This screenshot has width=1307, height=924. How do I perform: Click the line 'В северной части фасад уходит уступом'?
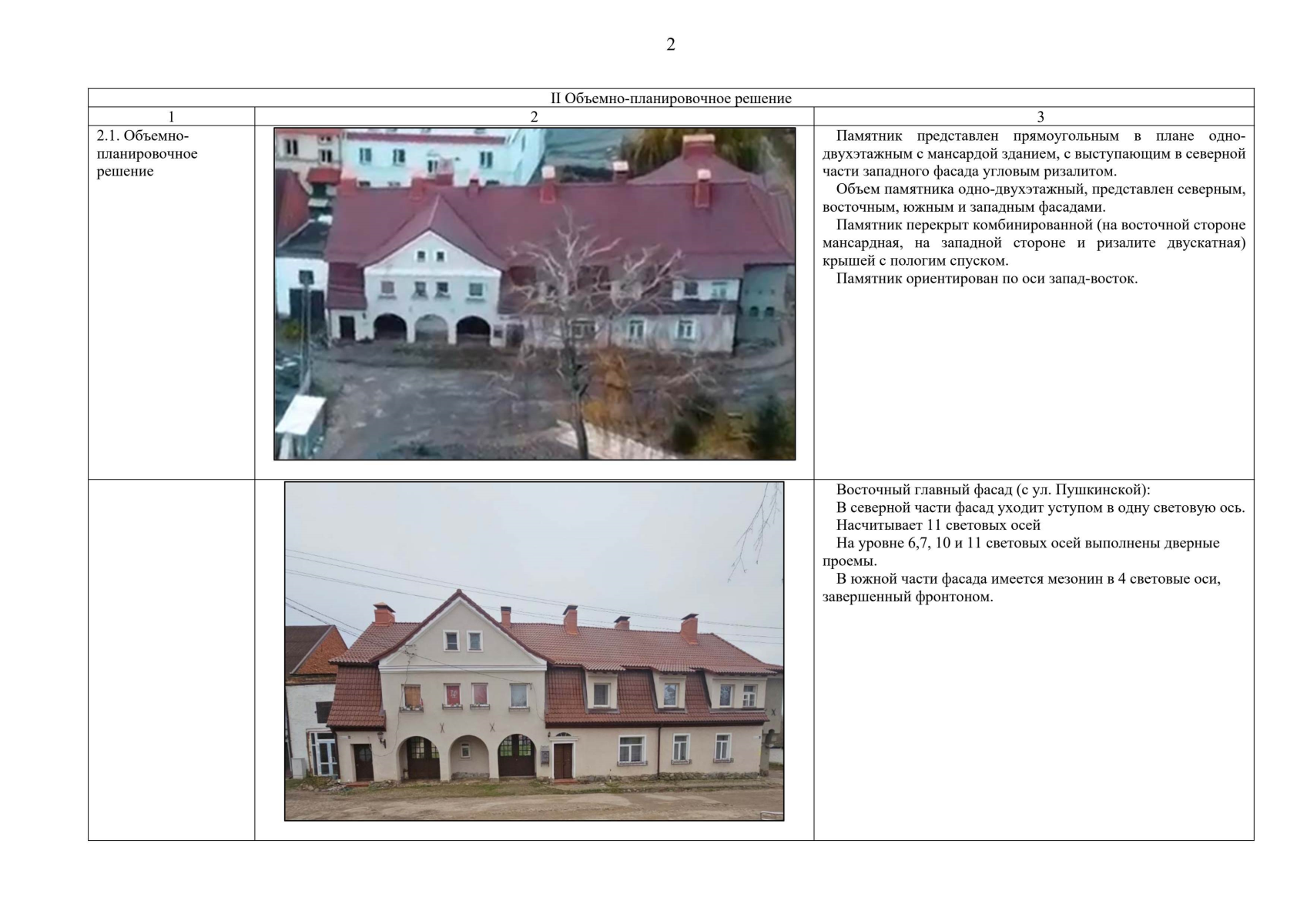[1041, 507]
